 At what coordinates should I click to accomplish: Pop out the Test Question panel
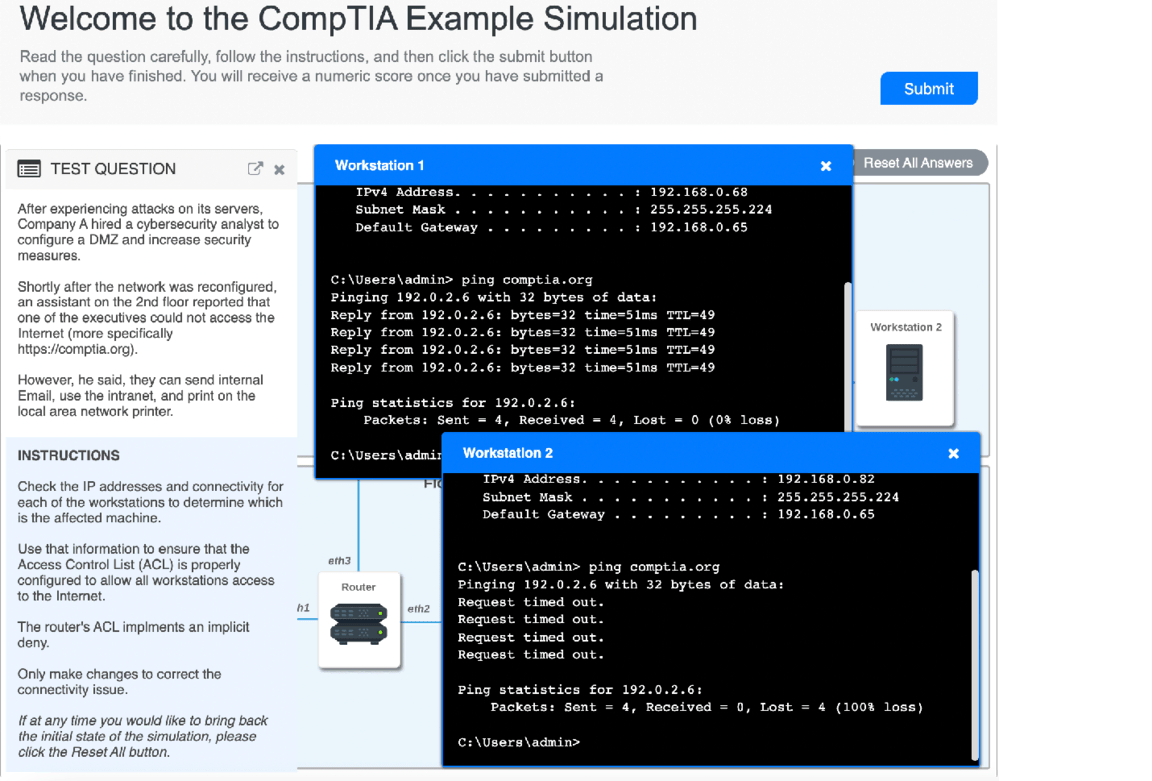[255, 169]
